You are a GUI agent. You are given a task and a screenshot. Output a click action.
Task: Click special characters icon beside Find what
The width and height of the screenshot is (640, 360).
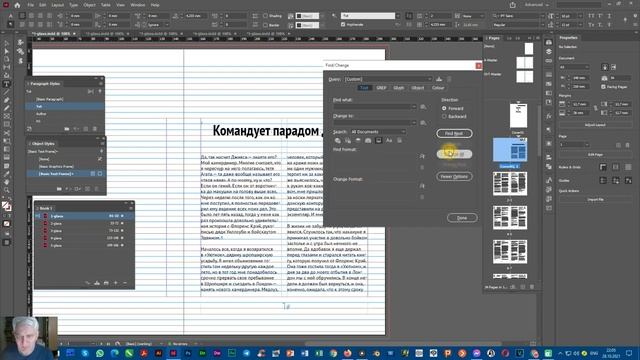coord(423,107)
